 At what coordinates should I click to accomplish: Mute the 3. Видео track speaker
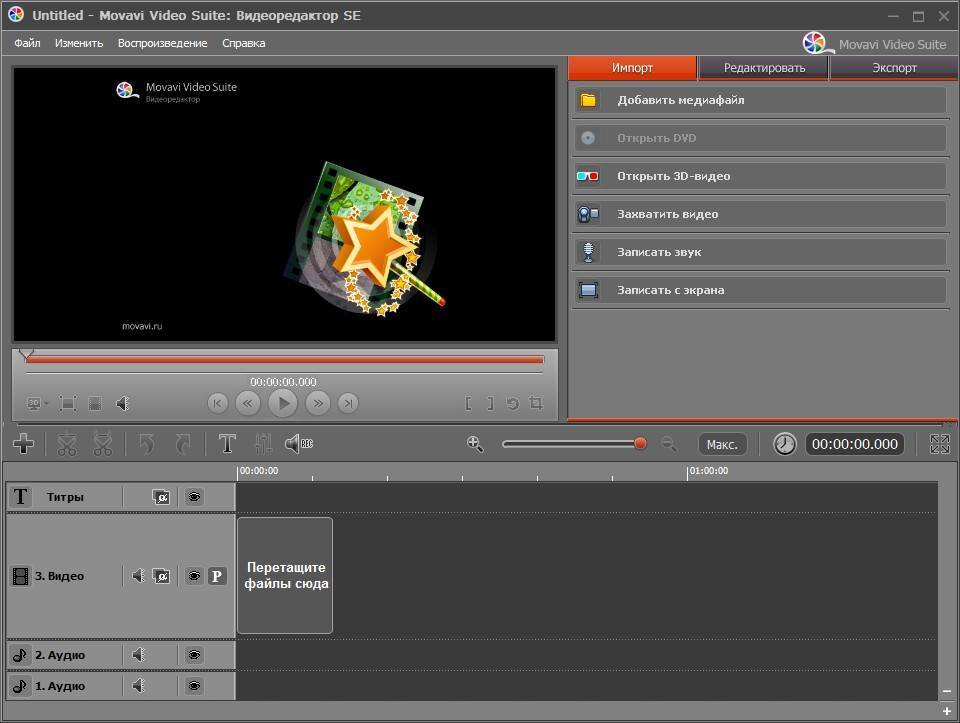pyautogui.click(x=138, y=575)
